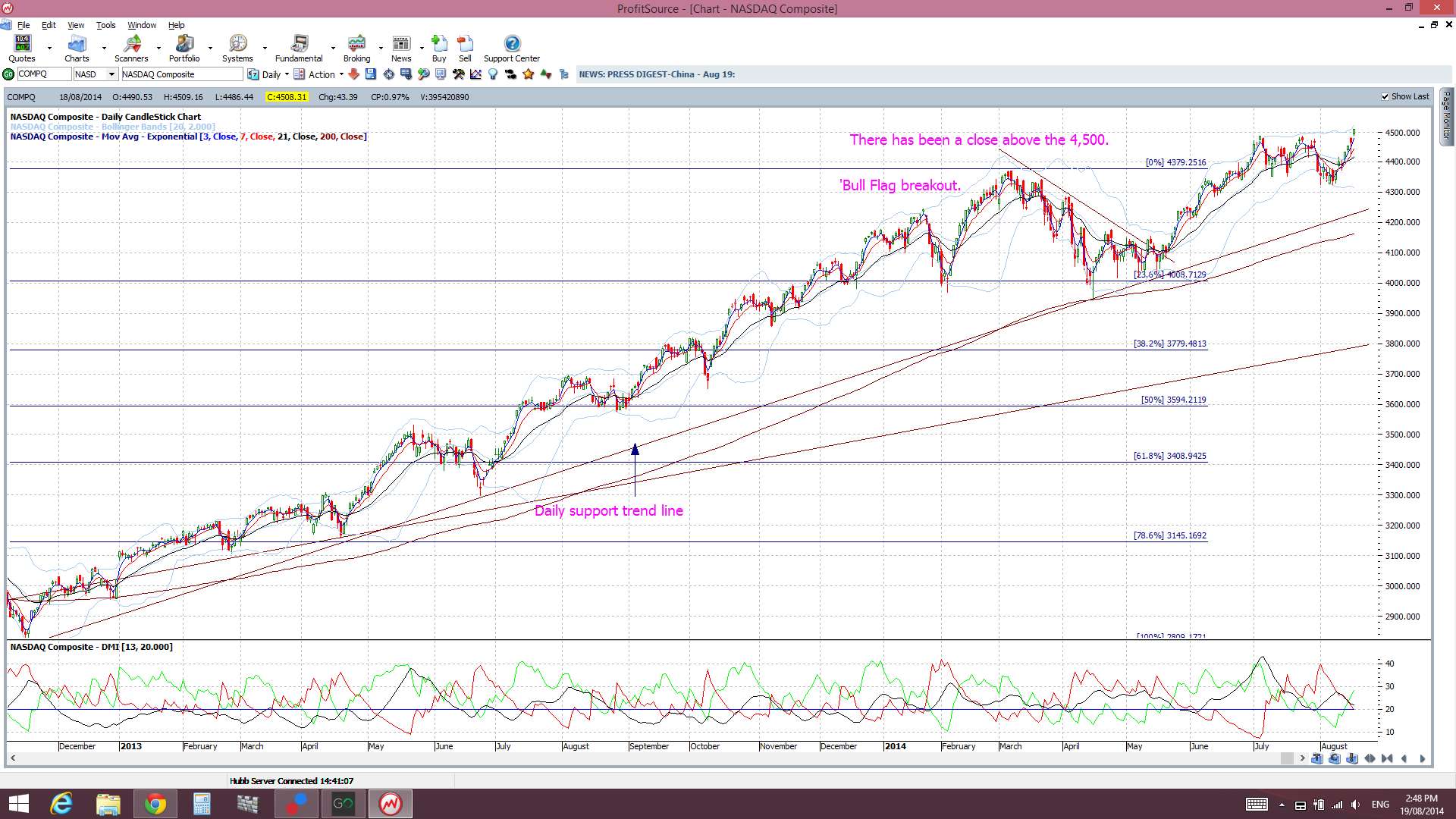The image size is (1456, 819).
Task: Open the Systems tool
Action: pyautogui.click(x=237, y=49)
